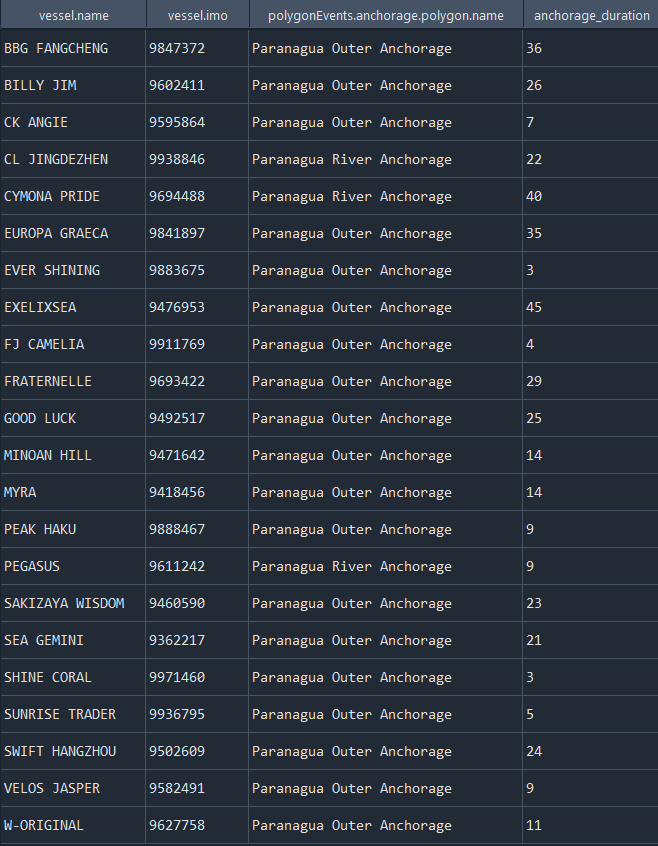Click the GOOD LUCK name cell

tap(40, 419)
